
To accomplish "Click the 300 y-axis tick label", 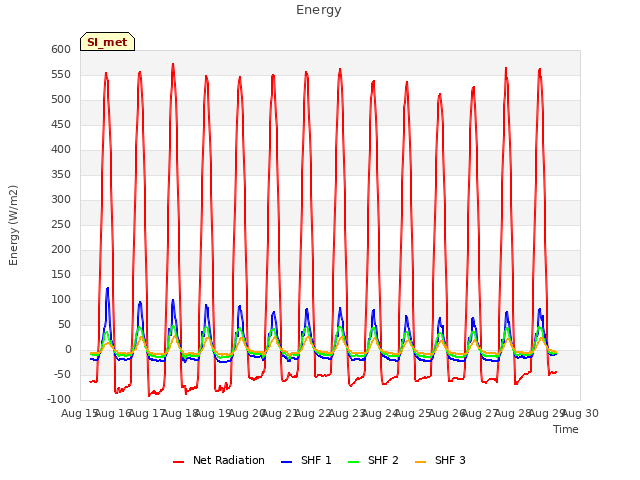I will [61, 200].
